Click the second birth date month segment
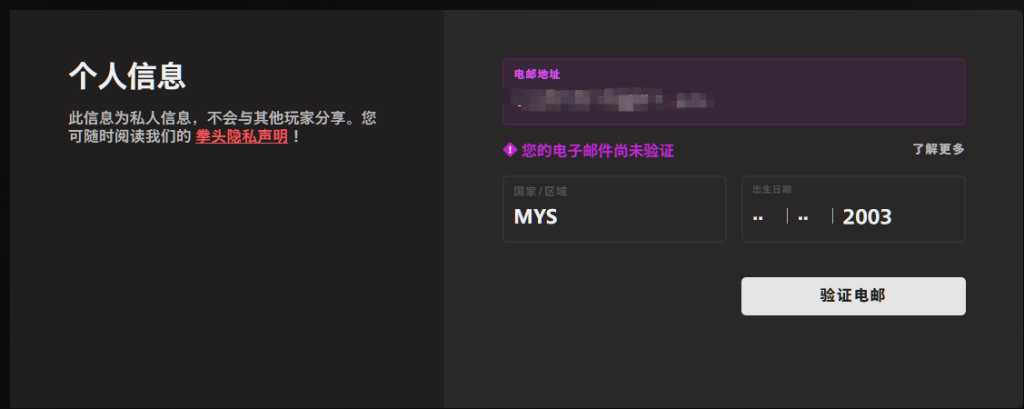Viewport: 1024px width, 409px height. point(803,217)
